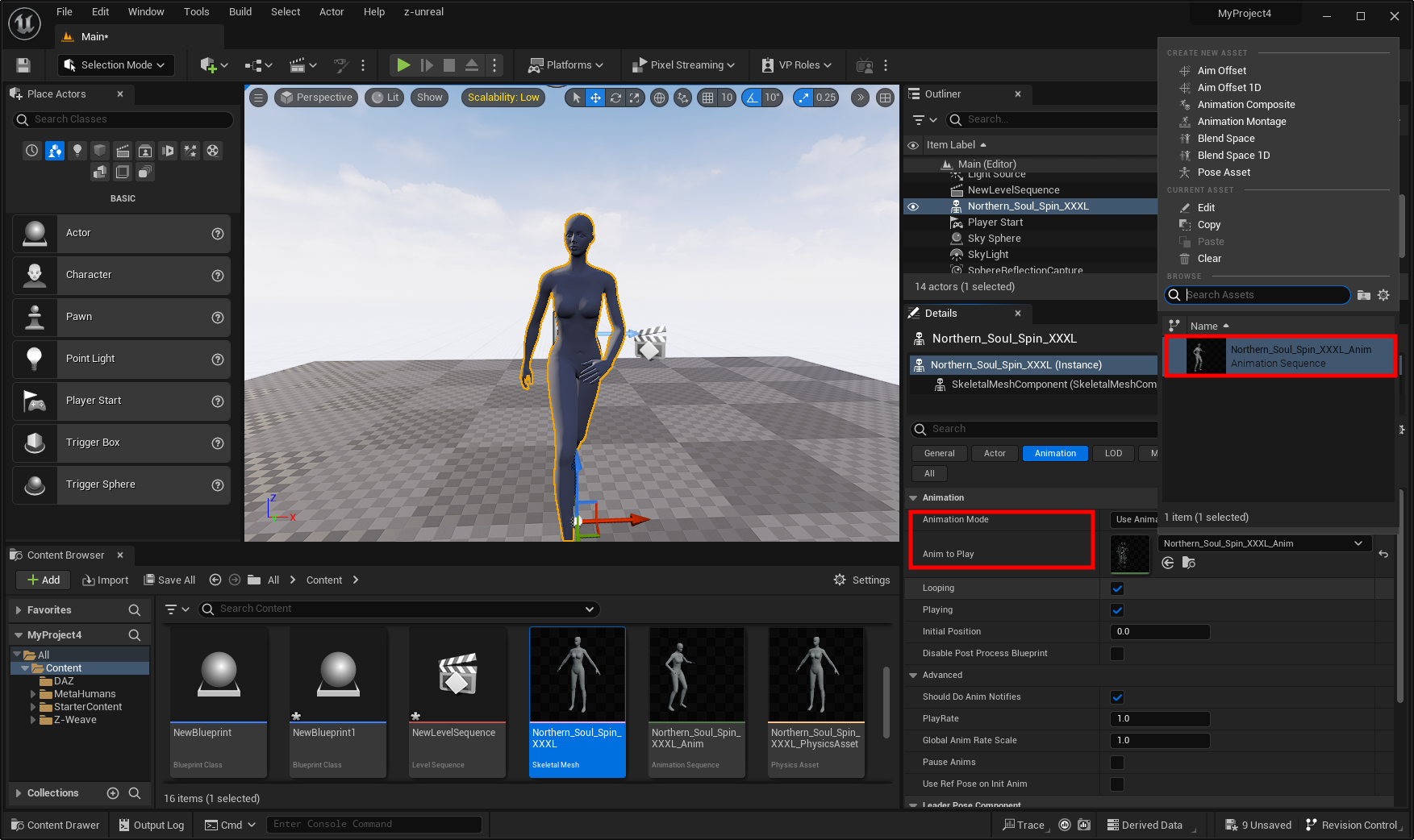Click the Import button in Content Browser
This screenshot has width=1414, height=840.
pos(106,580)
